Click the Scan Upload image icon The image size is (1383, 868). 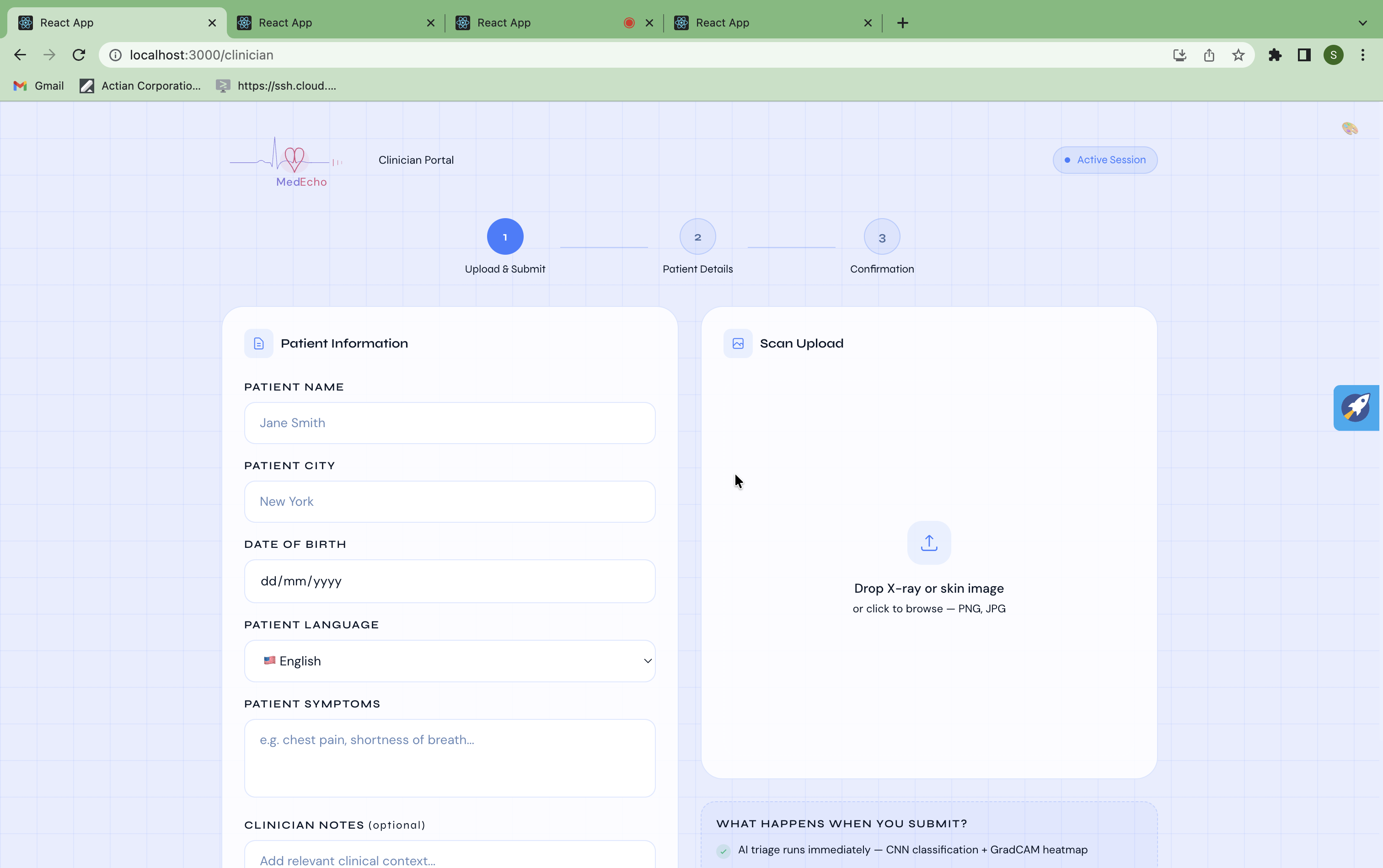pyautogui.click(x=738, y=343)
